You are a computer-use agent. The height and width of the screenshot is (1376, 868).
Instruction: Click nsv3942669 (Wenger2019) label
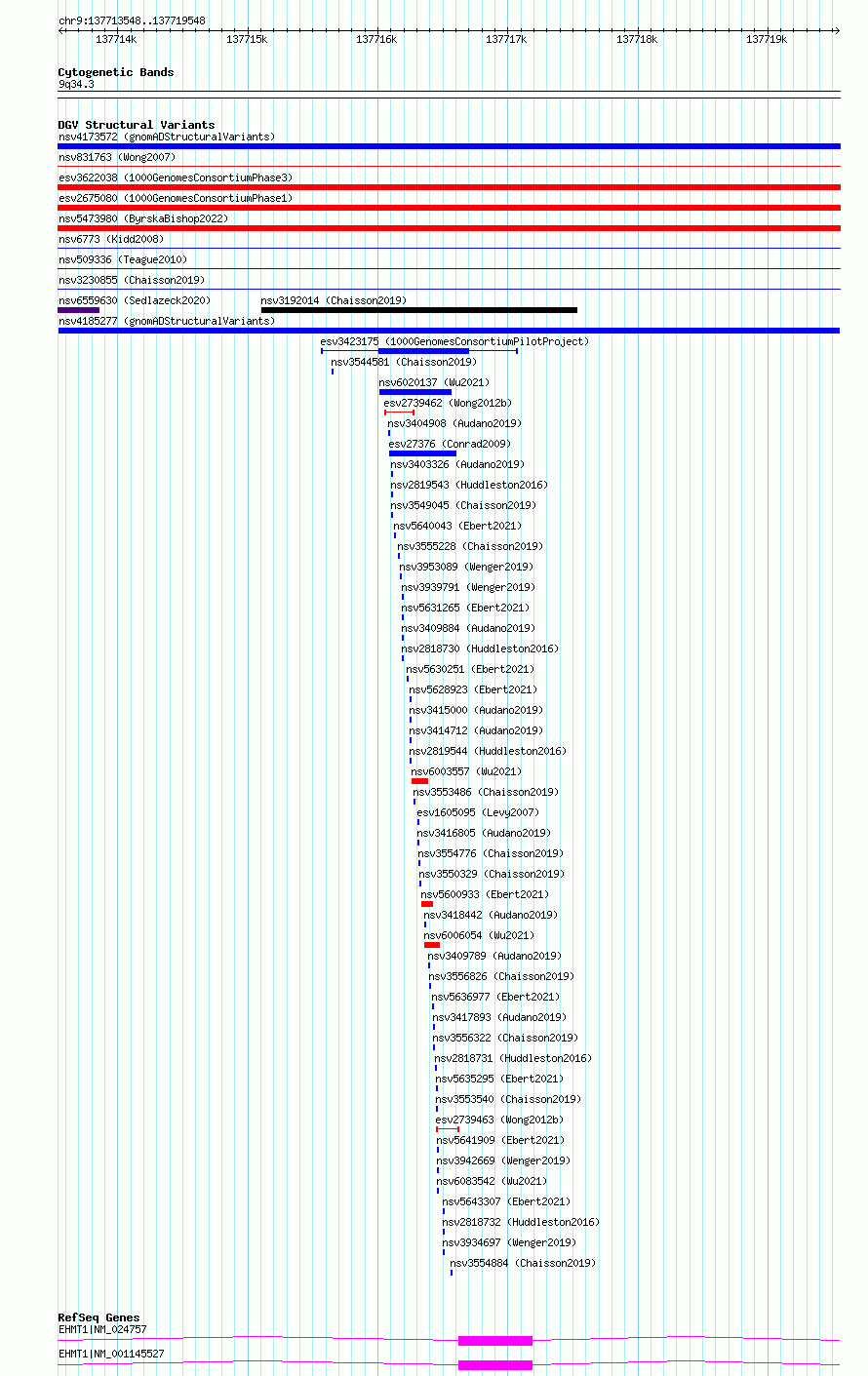tap(503, 1160)
